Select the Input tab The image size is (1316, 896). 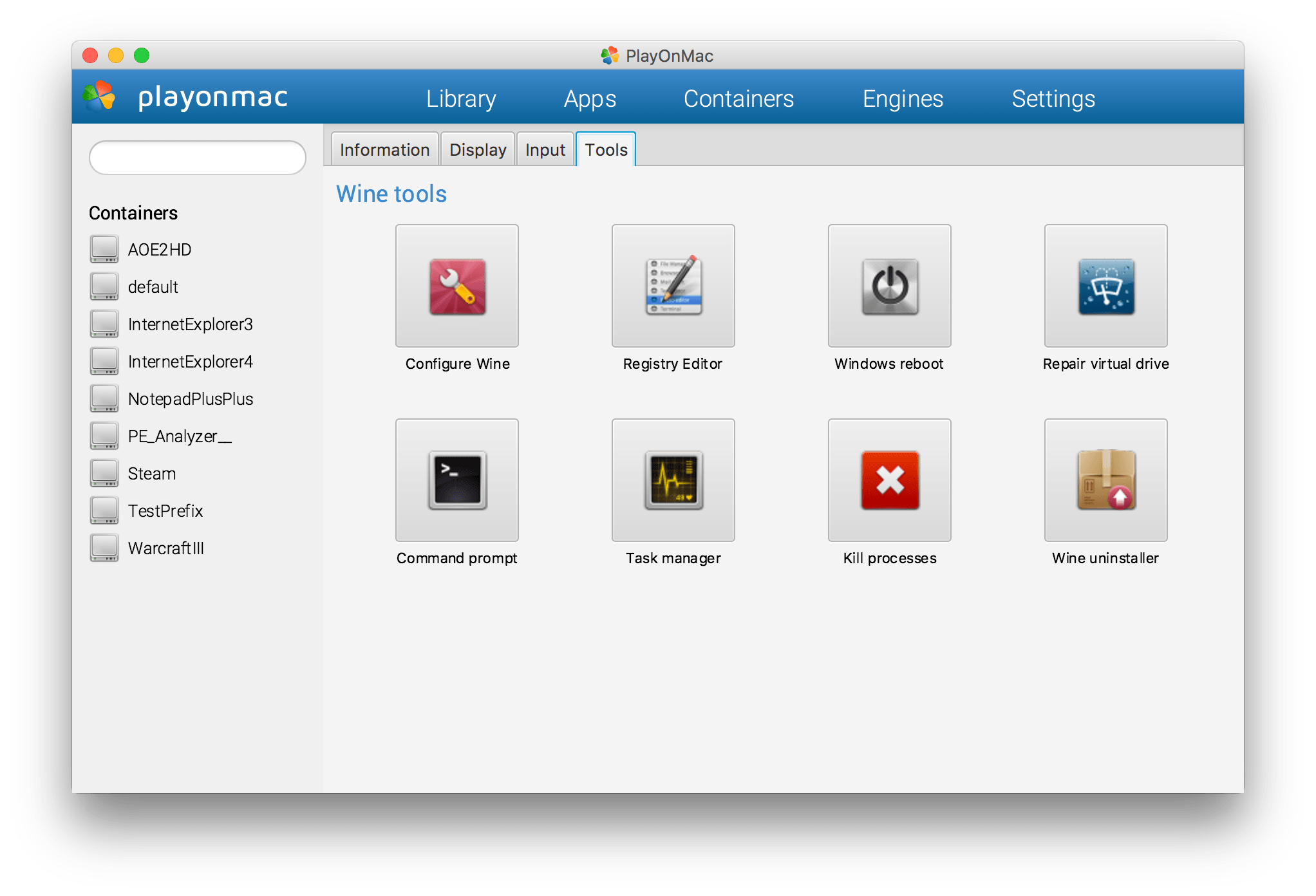(545, 150)
